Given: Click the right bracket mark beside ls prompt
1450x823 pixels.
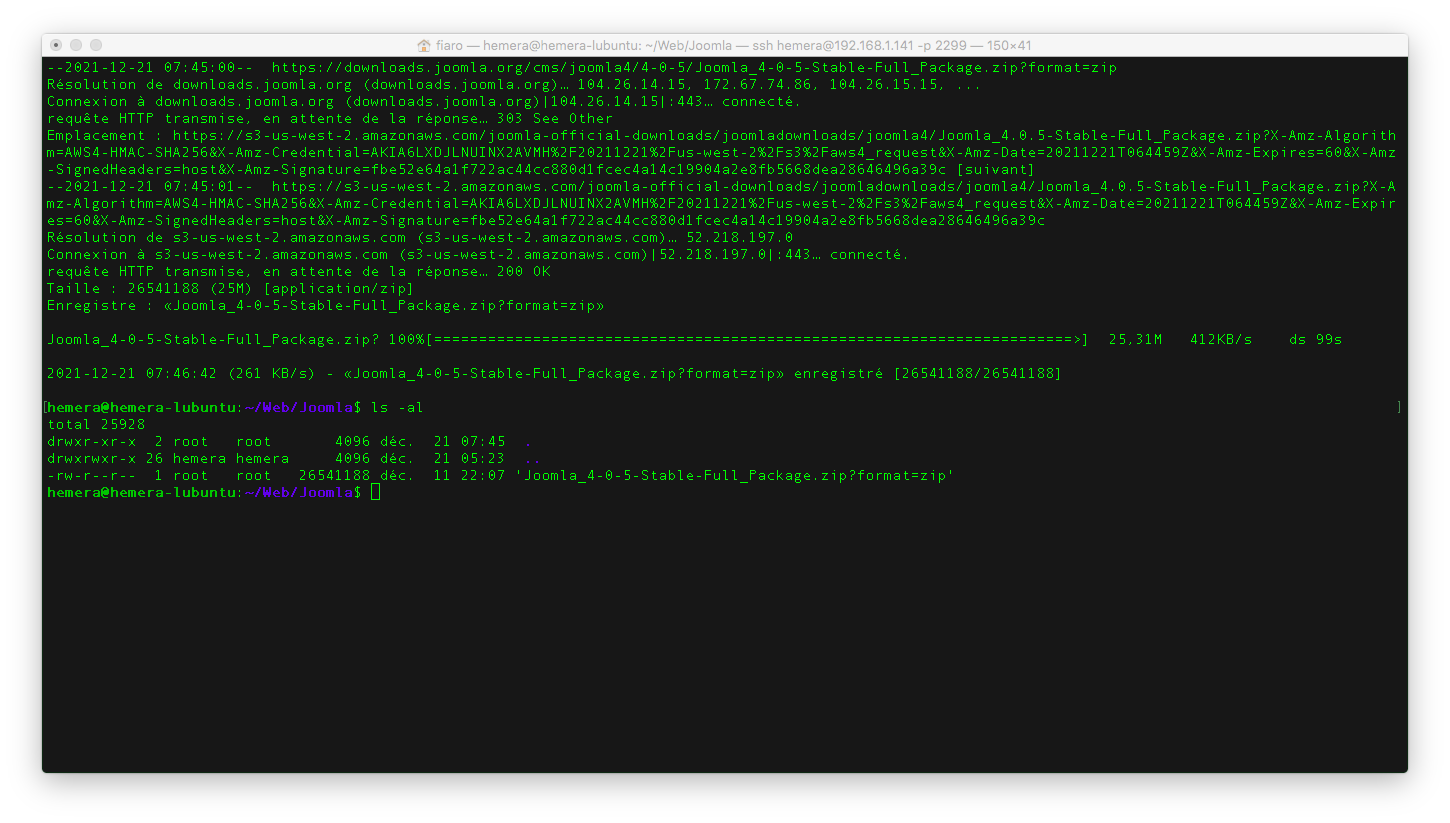Looking at the screenshot, I should click(1399, 408).
